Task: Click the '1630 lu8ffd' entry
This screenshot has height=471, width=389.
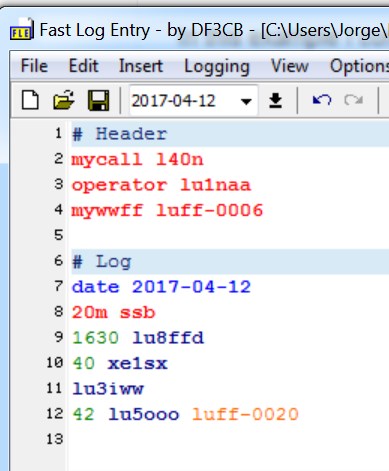Action: pos(138,338)
